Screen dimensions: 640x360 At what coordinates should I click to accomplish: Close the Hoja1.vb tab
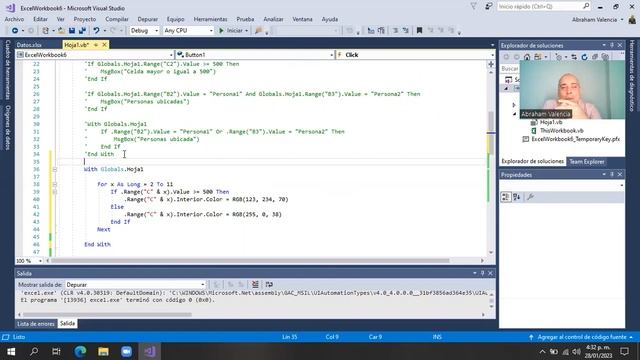[104, 45]
